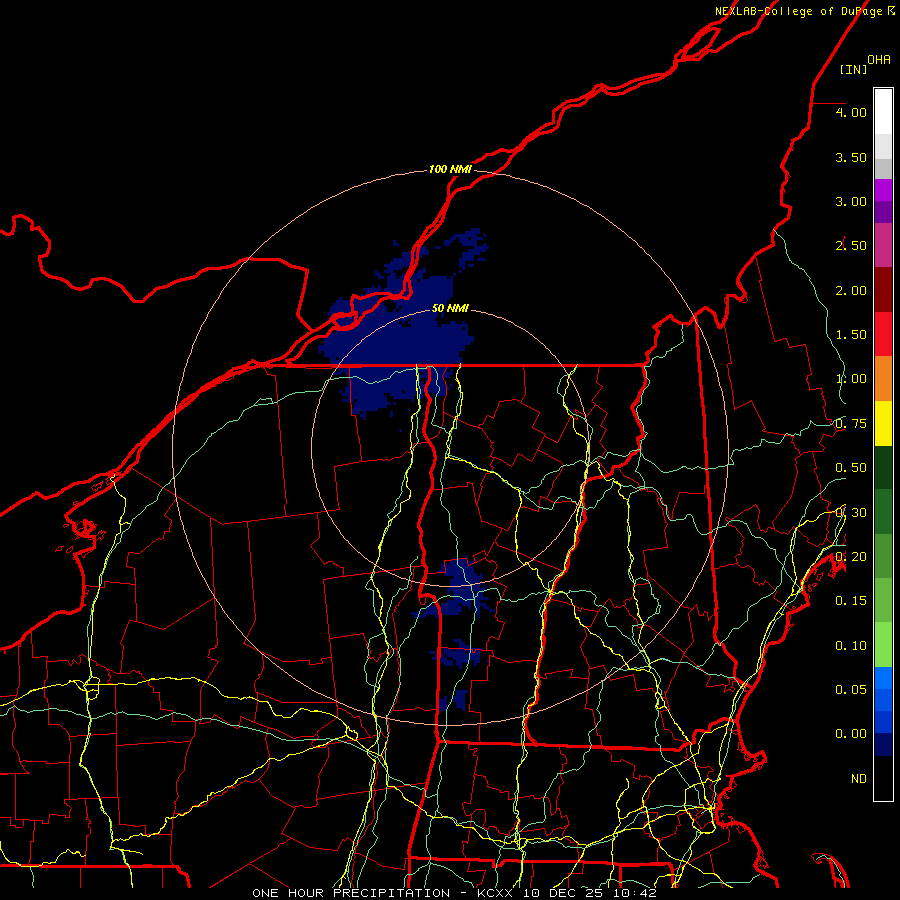Pick the dark maroon legend swatch
The height and width of the screenshot is (900, 900).
(x=883, y=290)
